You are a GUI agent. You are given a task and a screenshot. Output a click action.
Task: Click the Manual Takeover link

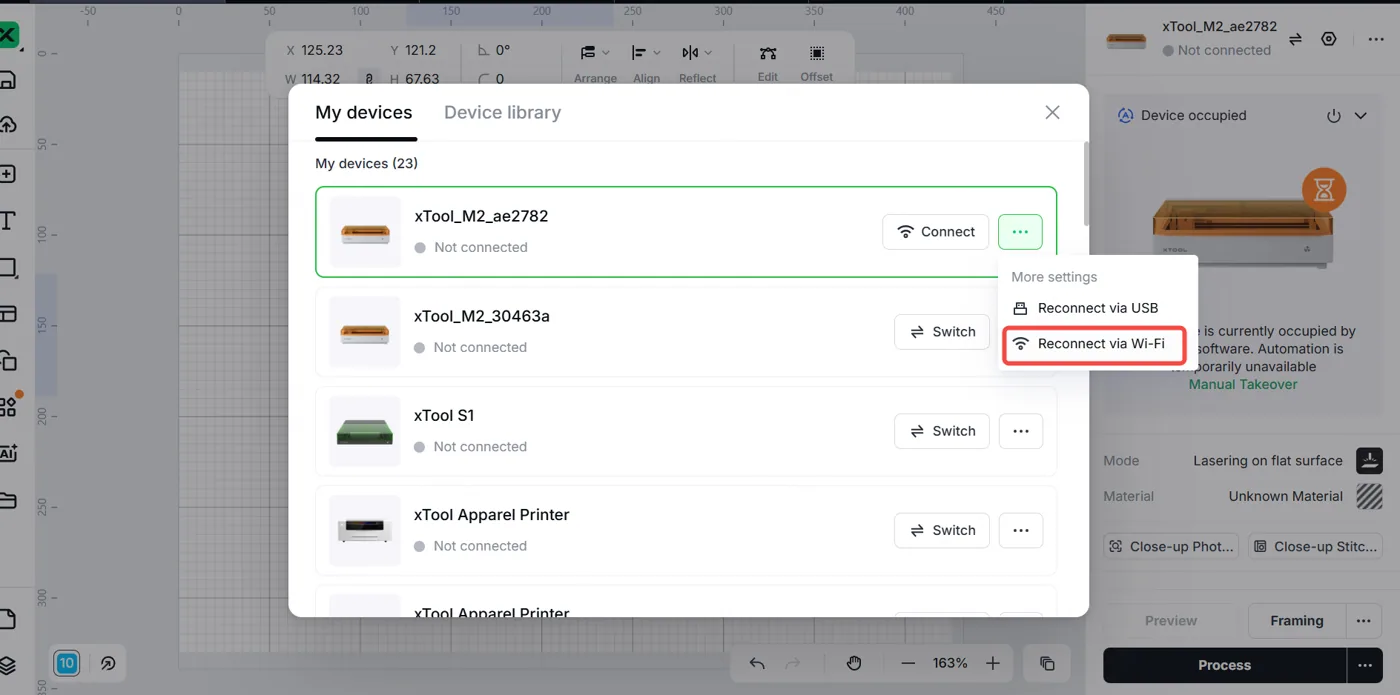coord(1243,384)
